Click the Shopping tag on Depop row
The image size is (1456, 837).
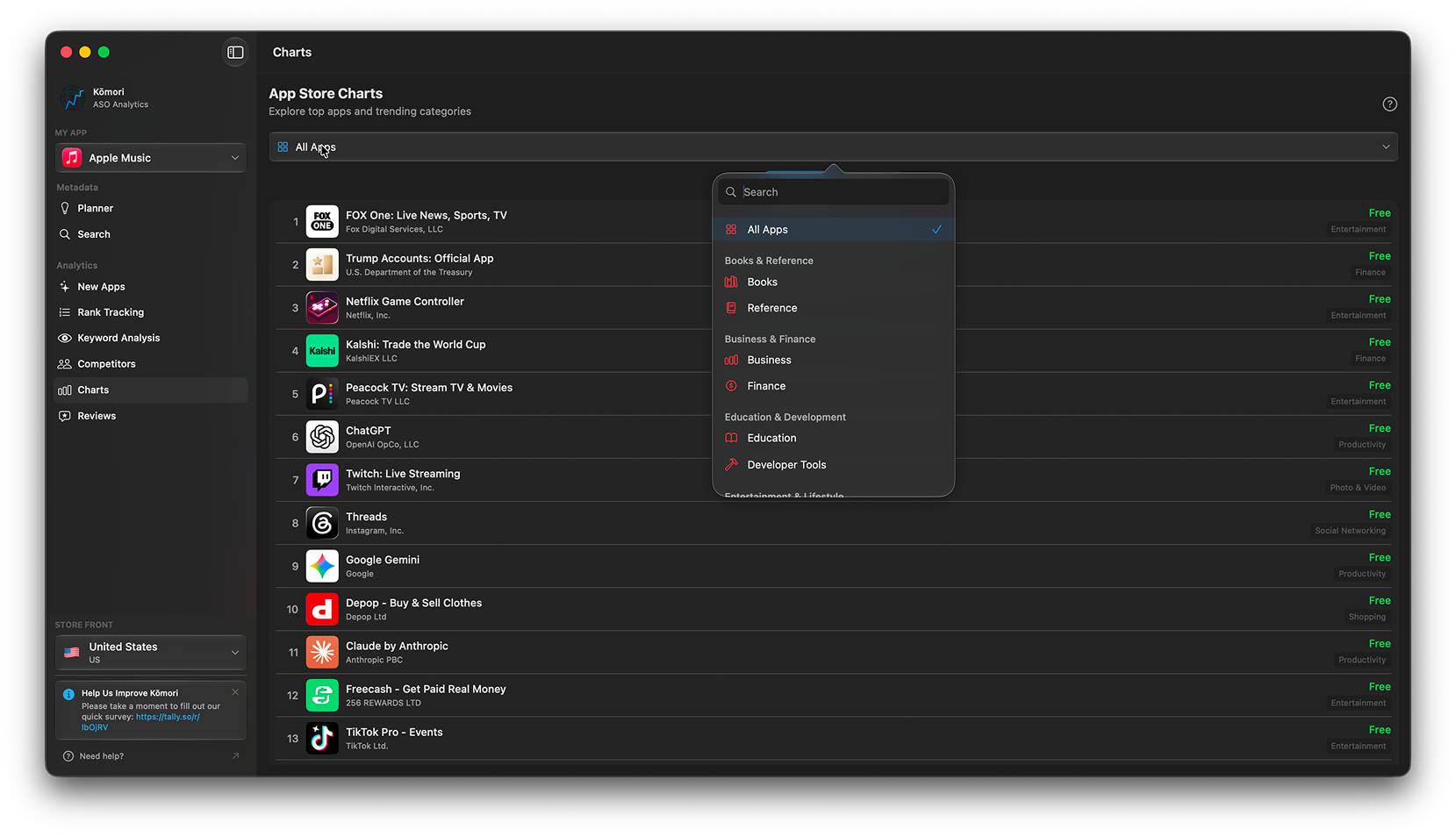coord(1367,617)
